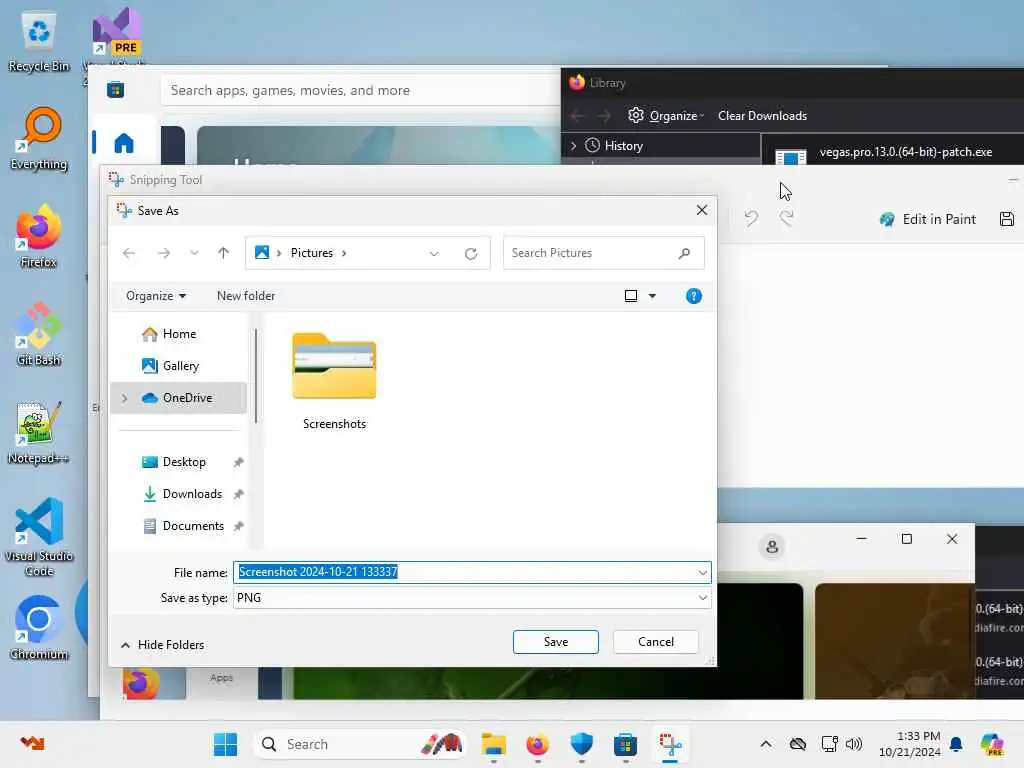Open Microsoft Store Home tab icon

coord(123,142)
